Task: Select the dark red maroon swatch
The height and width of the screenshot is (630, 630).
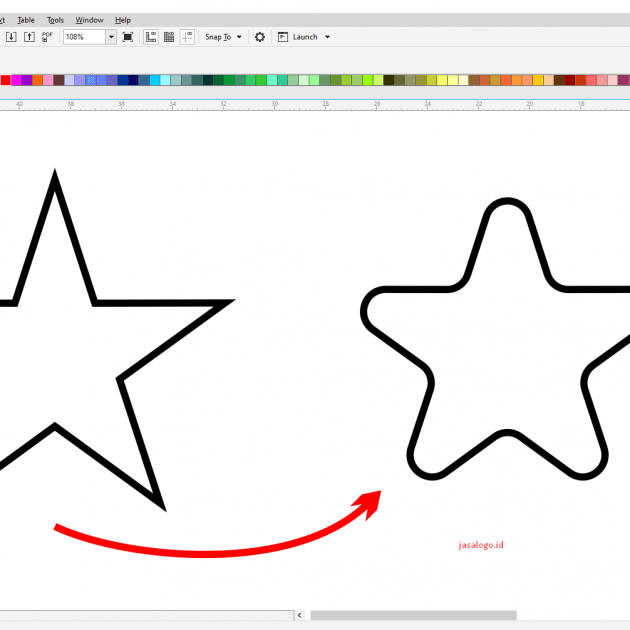Action: click(x=570, y=80)
